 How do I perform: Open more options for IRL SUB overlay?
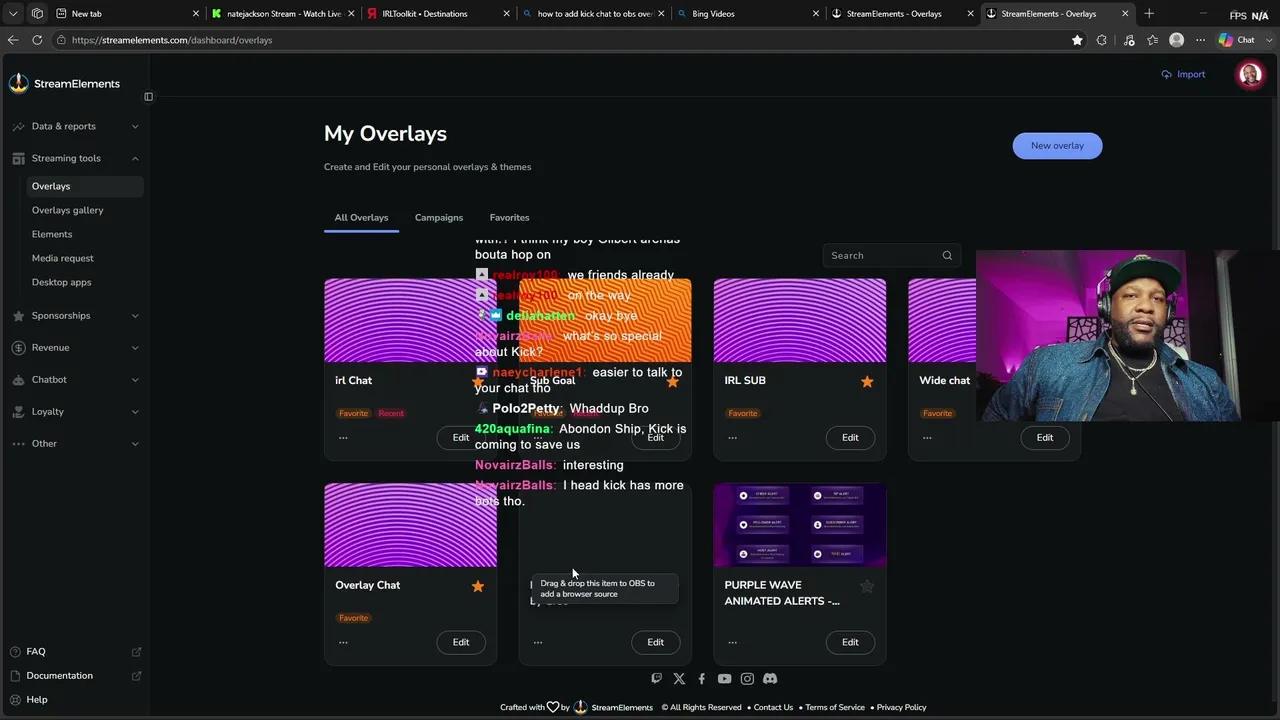[x=733, y=438]
